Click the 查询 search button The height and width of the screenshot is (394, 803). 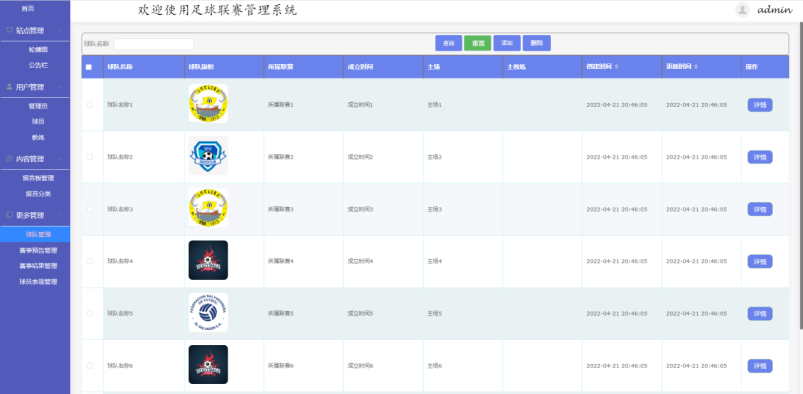pos(449,43)
